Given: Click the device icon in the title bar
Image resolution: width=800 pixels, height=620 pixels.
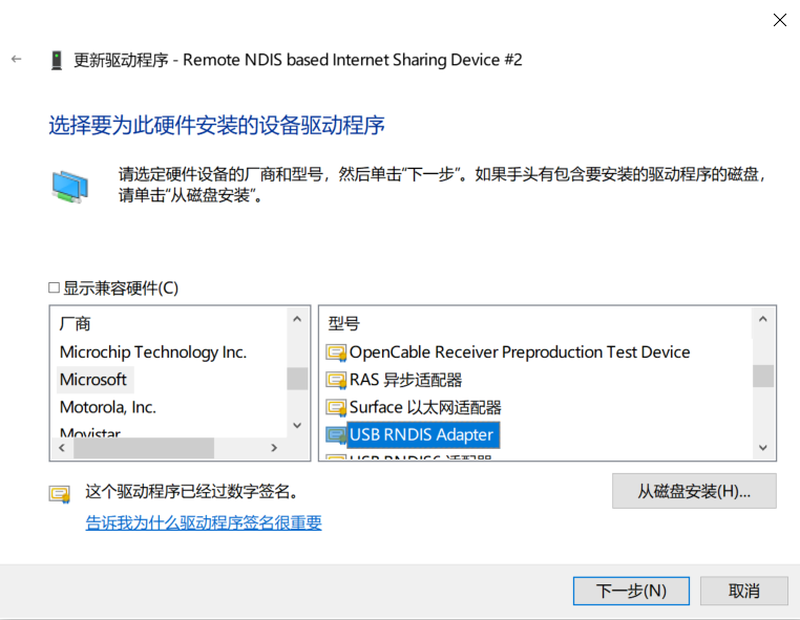Looking at the screenshot, I should [56, 60].
